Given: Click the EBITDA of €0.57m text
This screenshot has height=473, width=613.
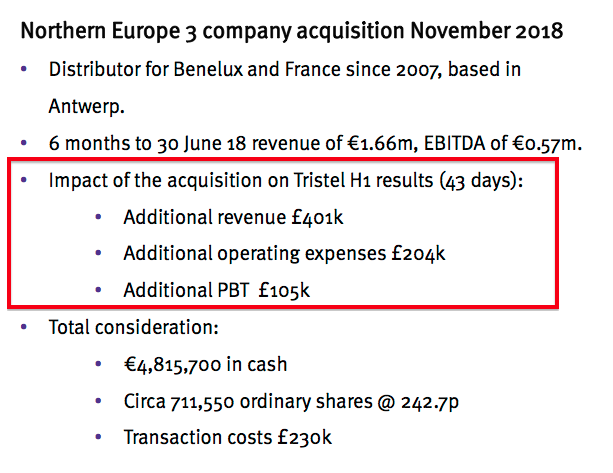Looking at the screenshot, I should (x=503, y=143).
